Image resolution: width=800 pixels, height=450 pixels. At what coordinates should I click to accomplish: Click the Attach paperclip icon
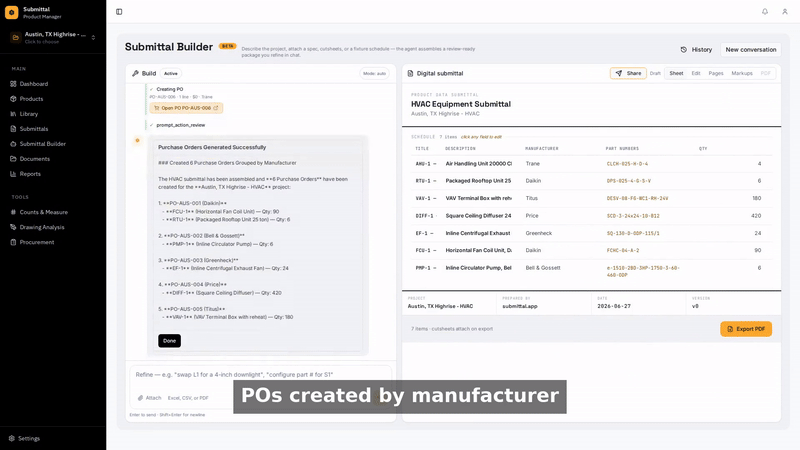pyautogui.click(x=140, y=398)
